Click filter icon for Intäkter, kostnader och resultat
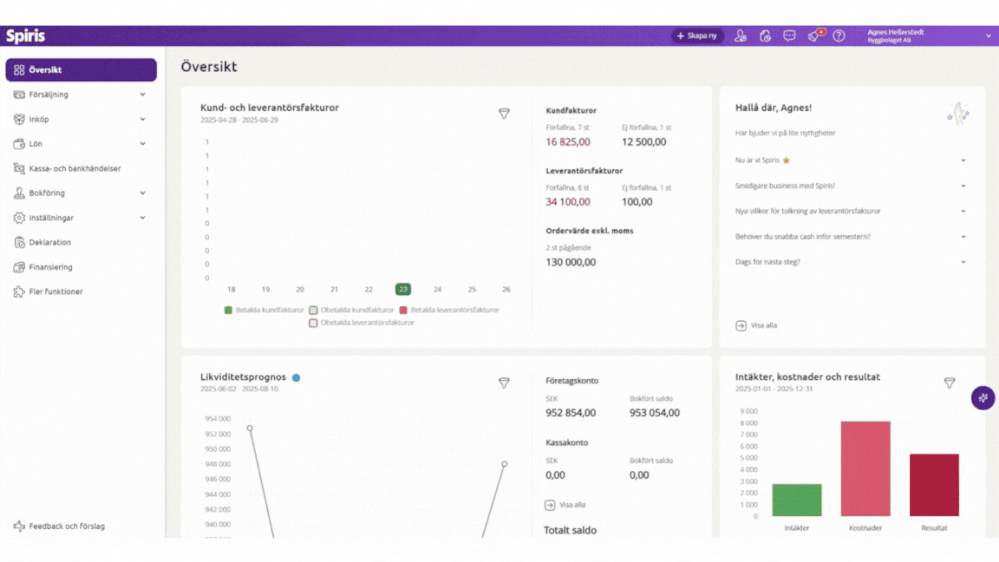 [x=949, y=383]
